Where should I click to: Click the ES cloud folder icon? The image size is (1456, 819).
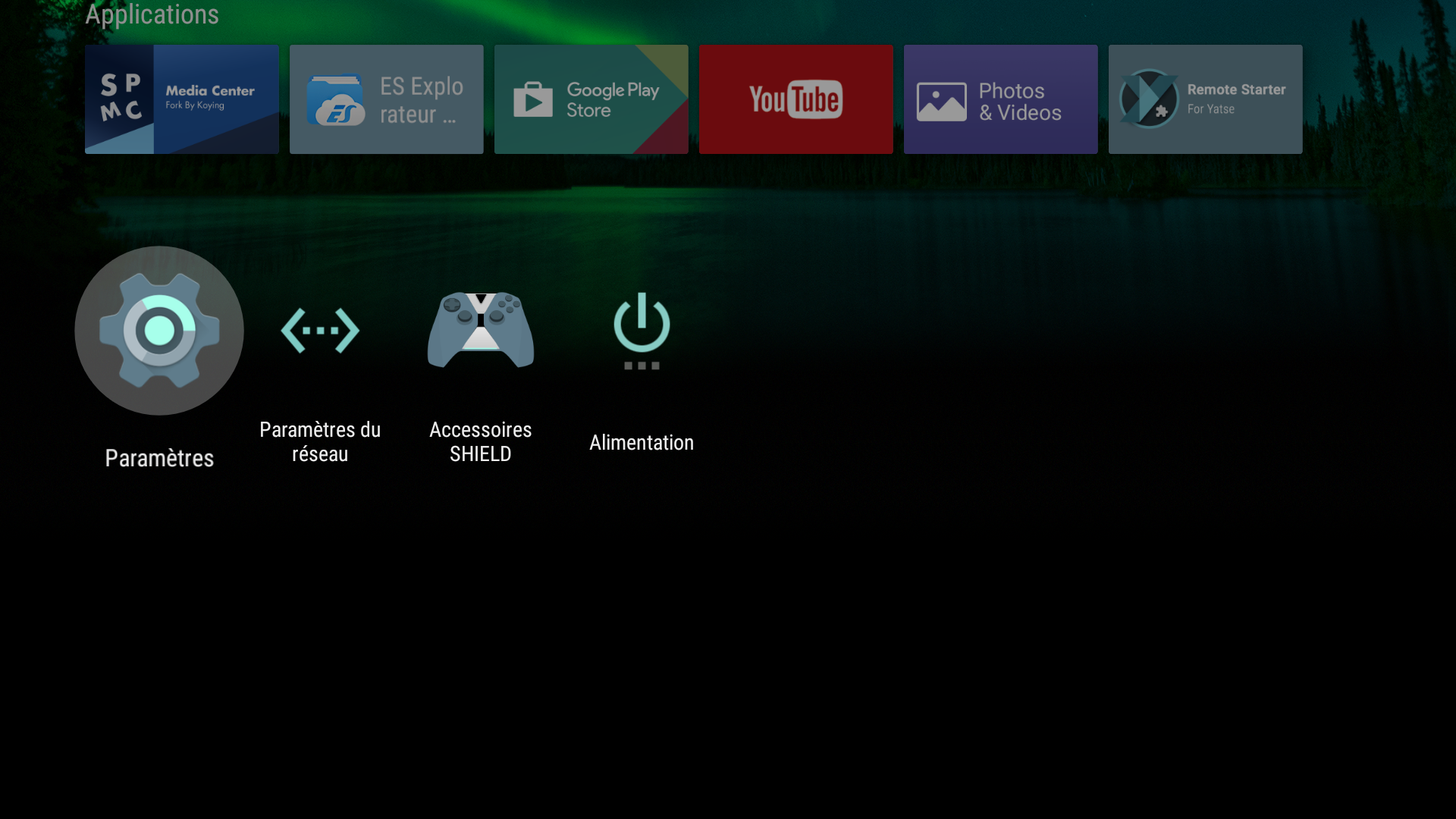click(335, 99)
